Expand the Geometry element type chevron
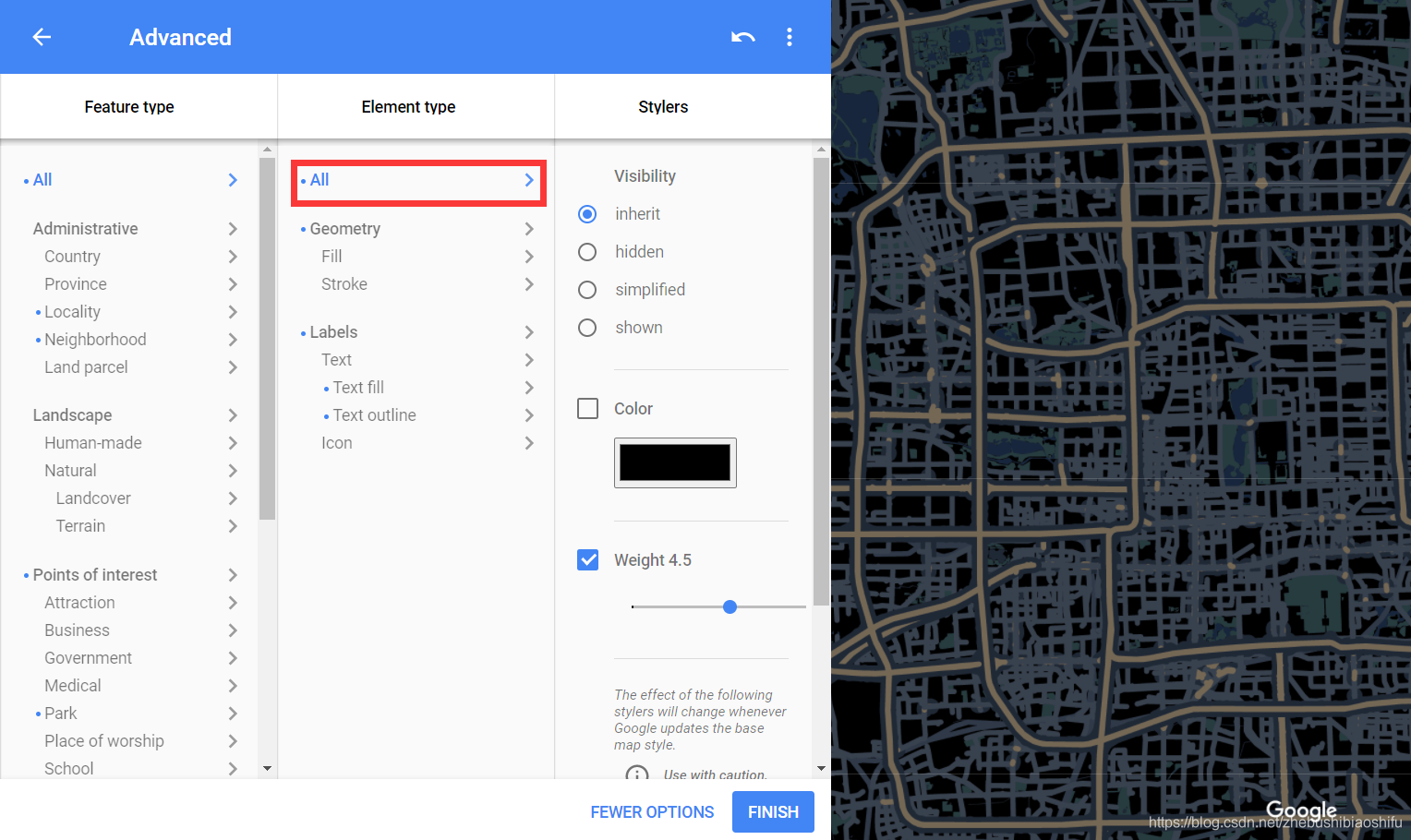The width and height of the screenshot is (1411, 840). pyautogui.click(x=529, y=229)
